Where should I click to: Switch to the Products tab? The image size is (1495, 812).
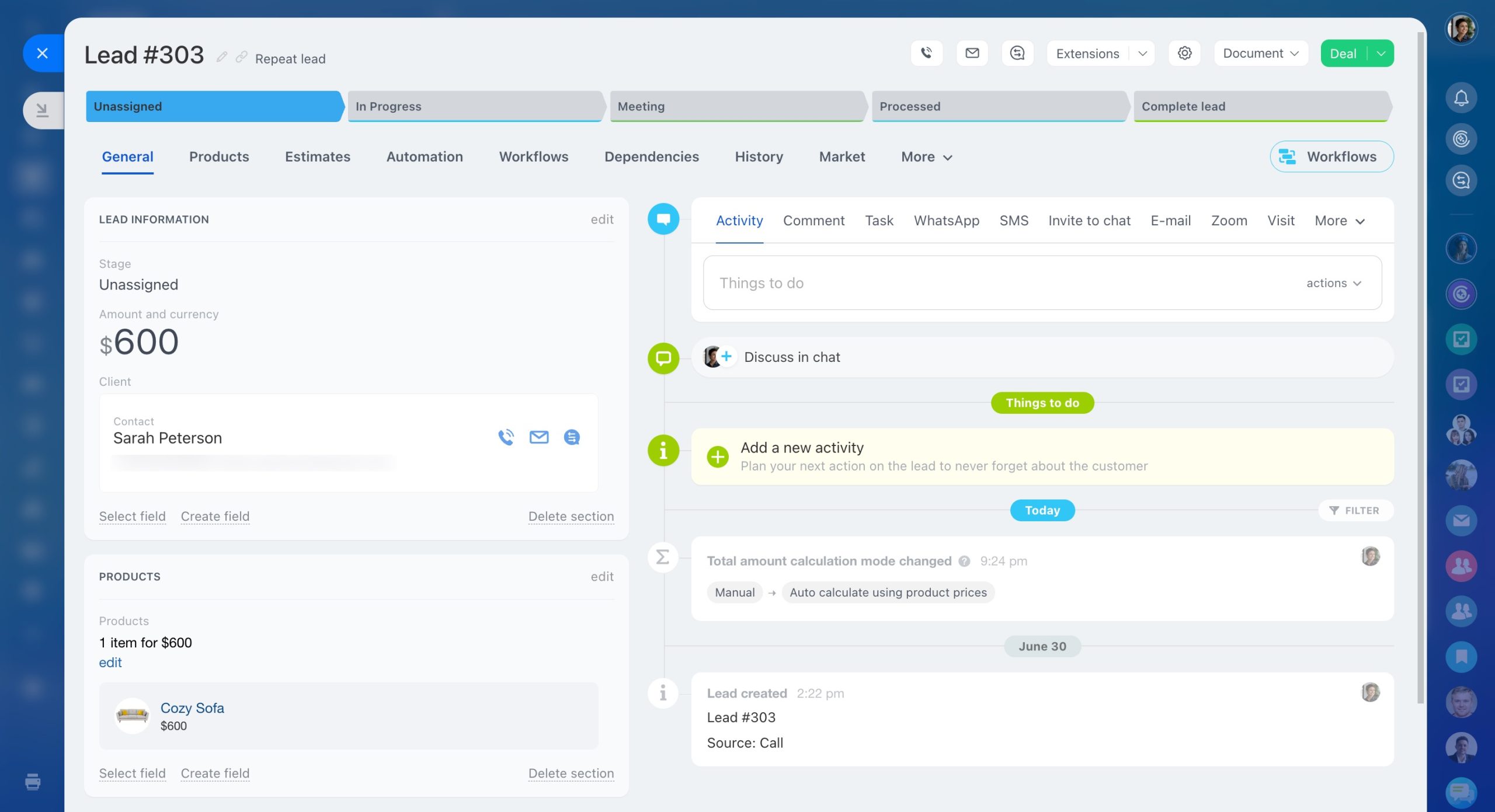219,156
